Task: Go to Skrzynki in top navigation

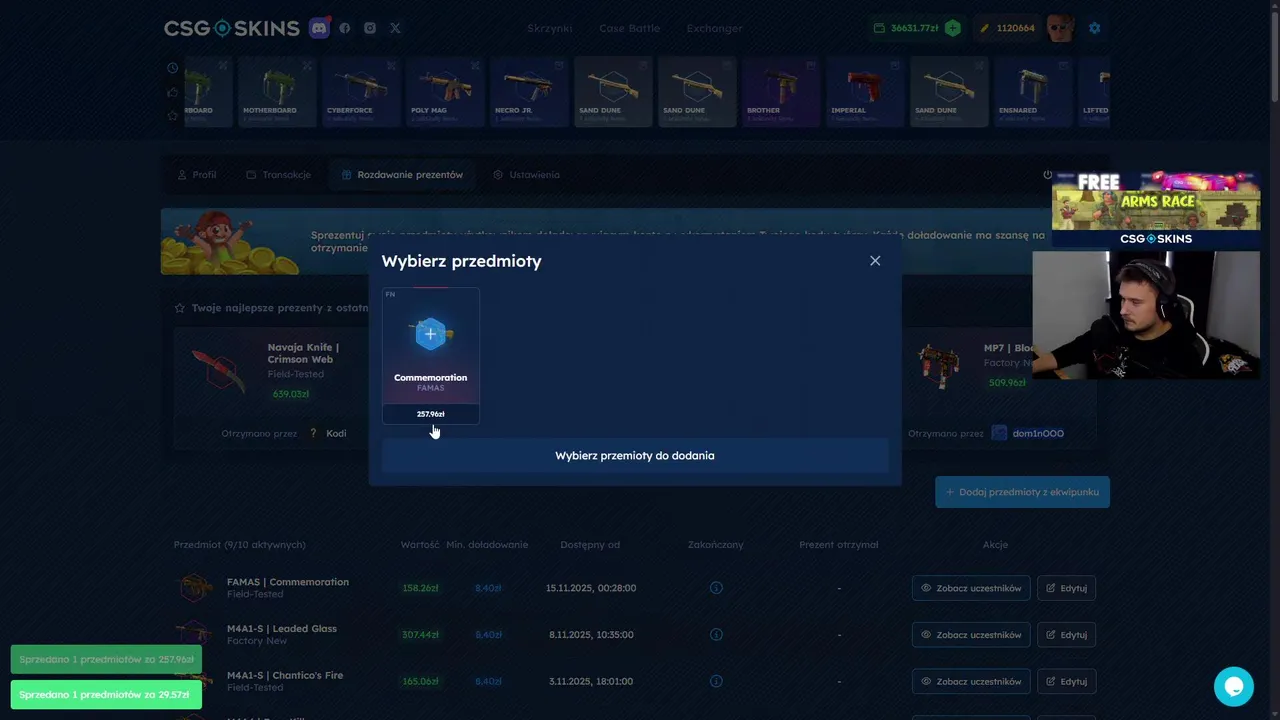Action: 550,28
